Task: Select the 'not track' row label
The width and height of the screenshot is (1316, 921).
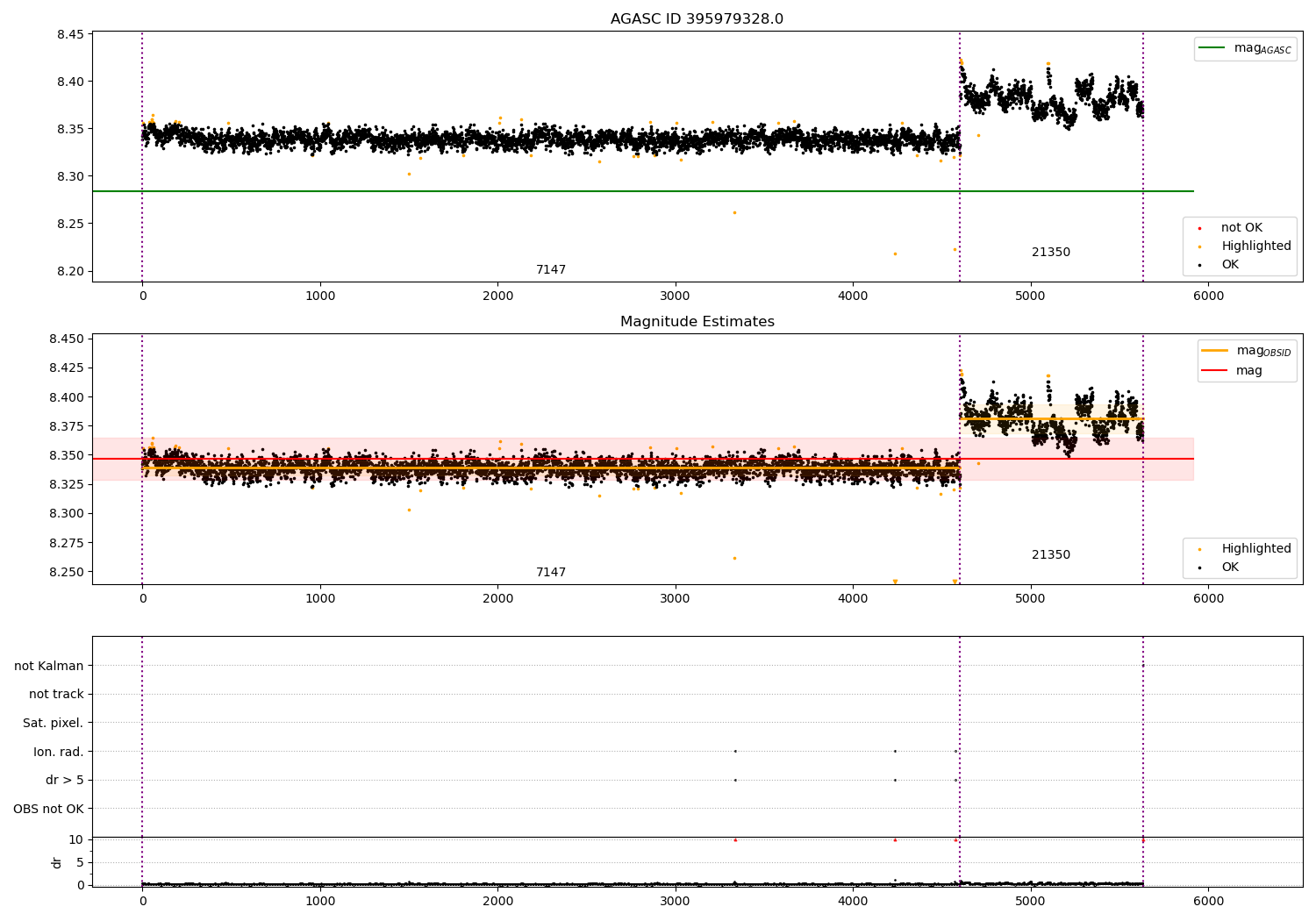Action: (x=56, y=695)
